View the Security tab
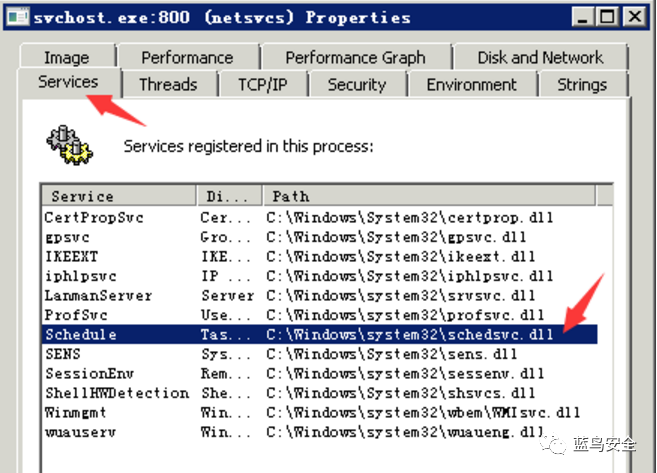 [357, 84]
